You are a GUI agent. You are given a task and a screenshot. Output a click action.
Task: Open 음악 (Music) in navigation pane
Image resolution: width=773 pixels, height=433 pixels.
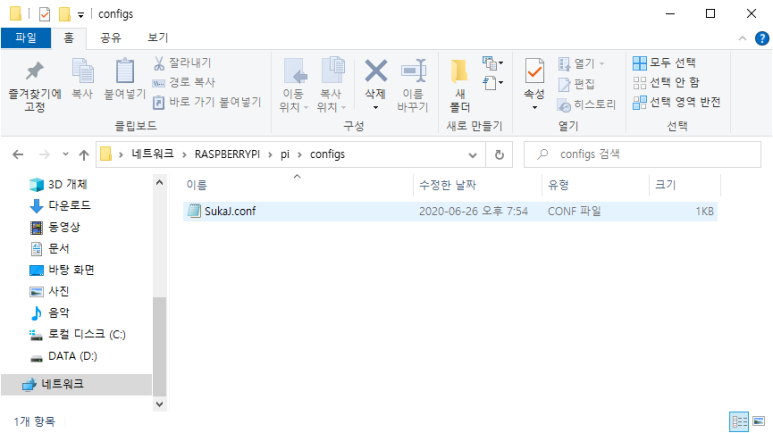[49, 313]
